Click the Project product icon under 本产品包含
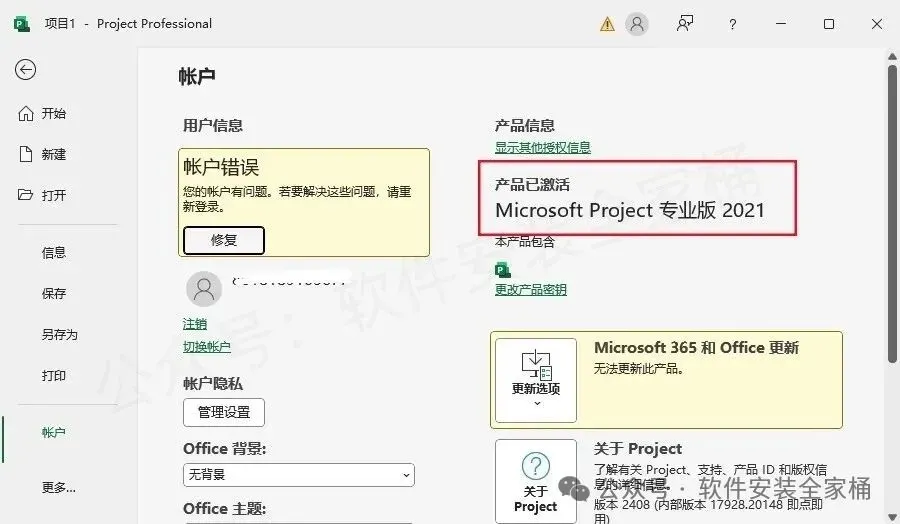Screen dimensions: 900x524 point(503,270)
